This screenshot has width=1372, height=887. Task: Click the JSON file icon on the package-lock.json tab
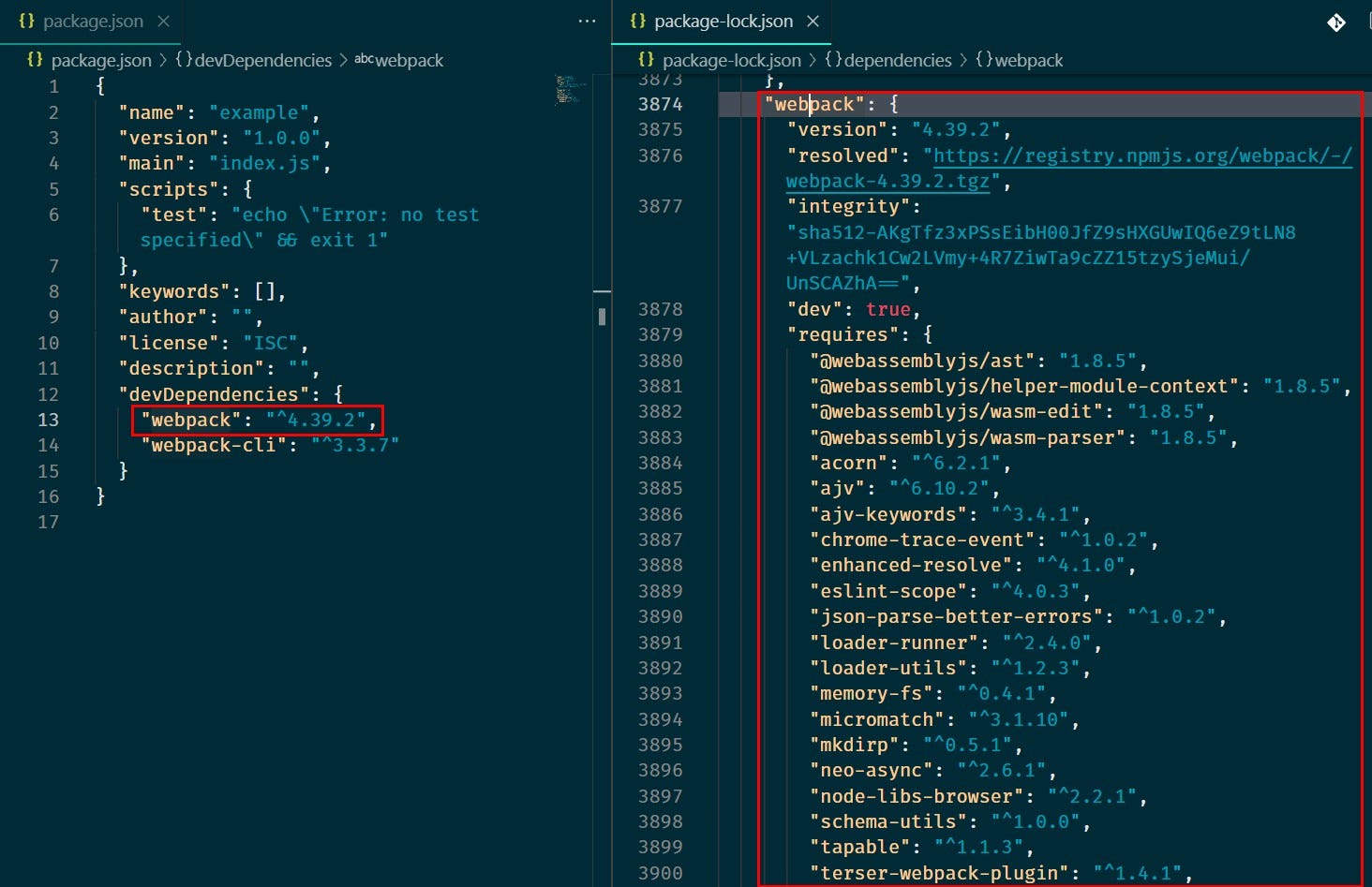[638, 21]
